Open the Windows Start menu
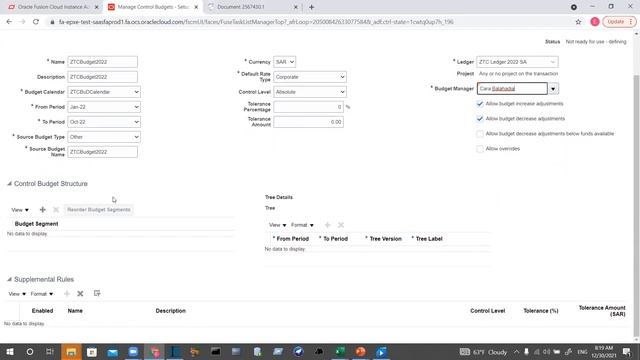 (10, 351)
